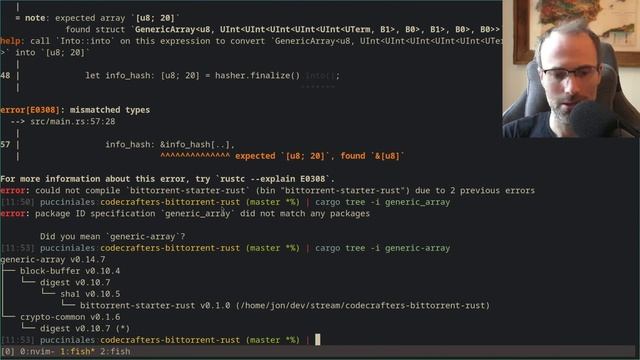
Task: Click the webcam overlay of the presenter
Action: (x=571, y=69)
